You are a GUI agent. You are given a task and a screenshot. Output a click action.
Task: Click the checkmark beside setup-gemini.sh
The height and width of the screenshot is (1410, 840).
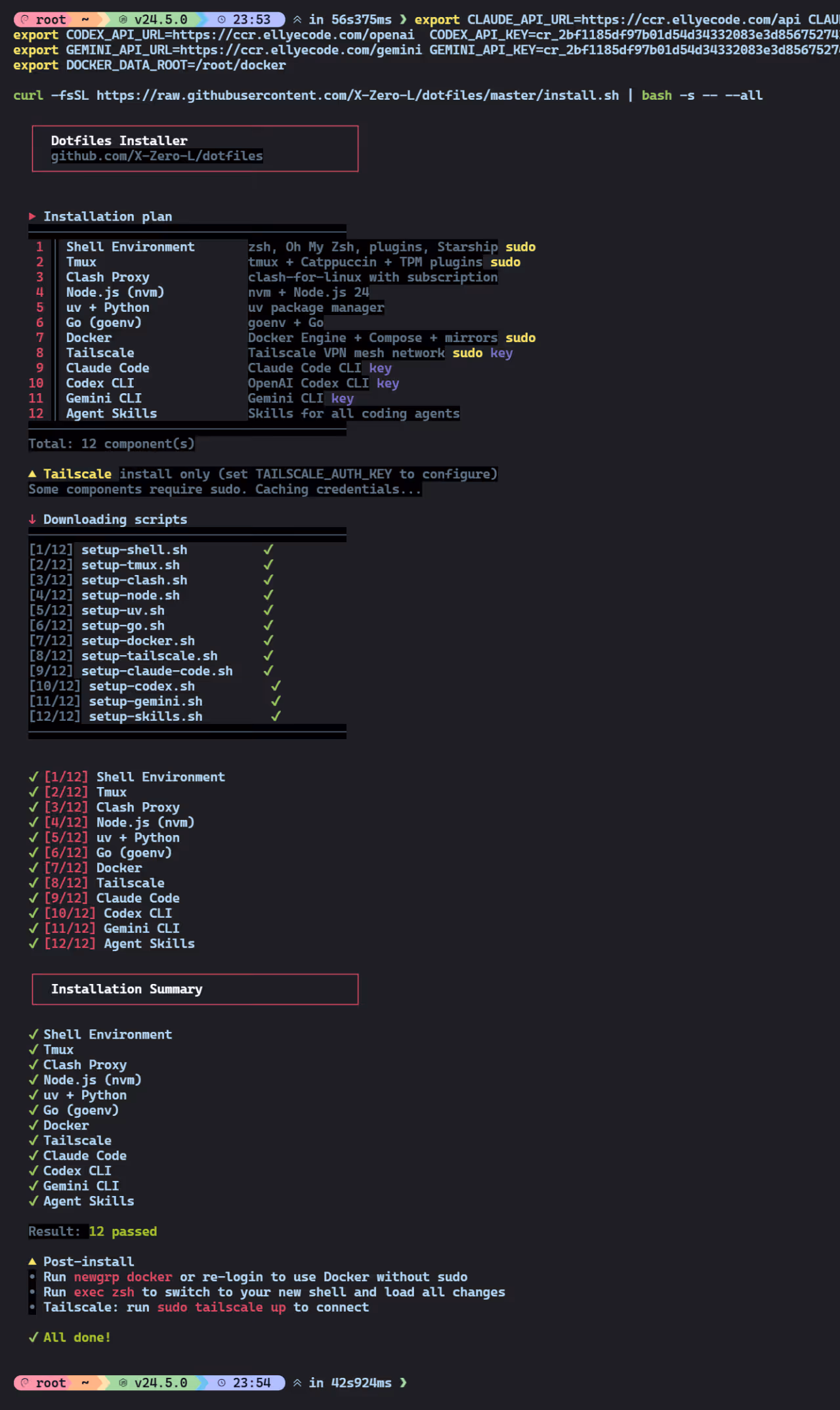click(x=276, y=701)
